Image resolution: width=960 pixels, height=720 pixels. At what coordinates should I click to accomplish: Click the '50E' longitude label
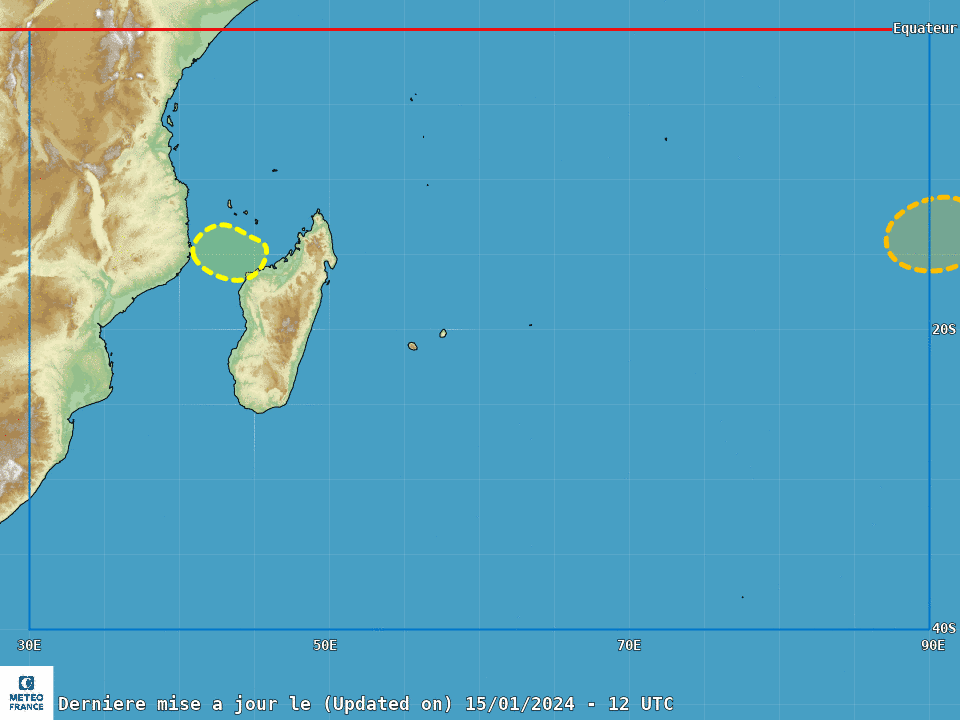325,645
